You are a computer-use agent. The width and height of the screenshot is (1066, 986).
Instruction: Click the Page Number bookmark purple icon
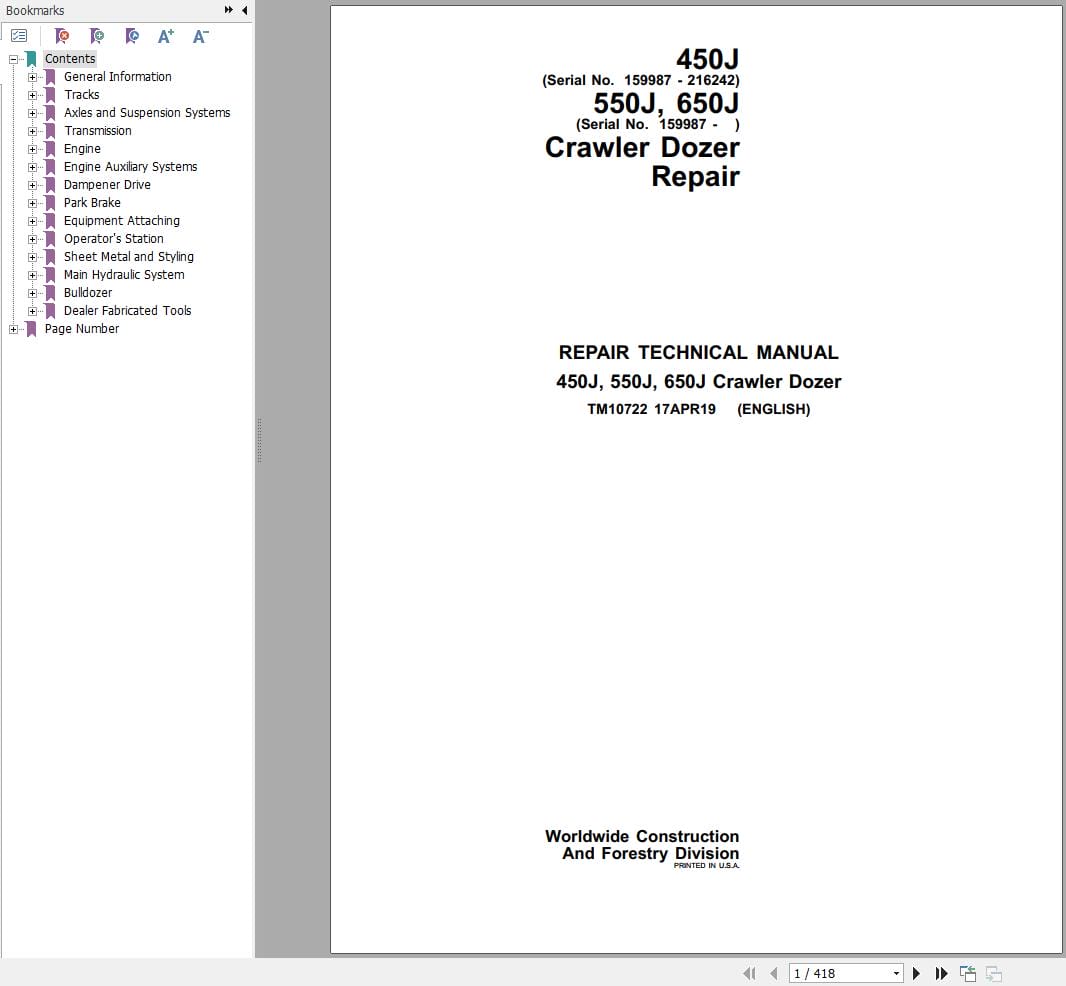coord(31,329)
